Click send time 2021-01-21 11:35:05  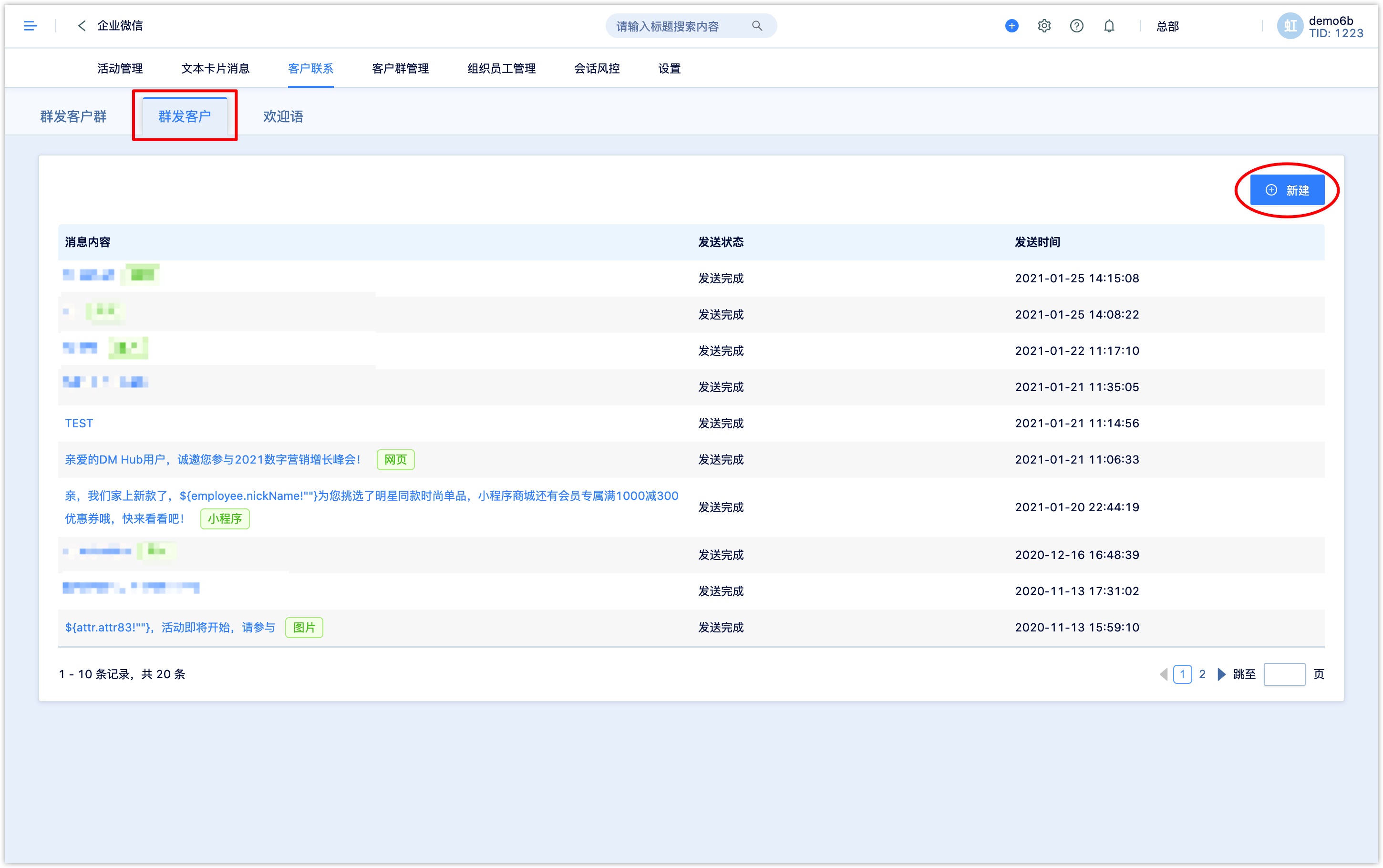pos(1077,387)
